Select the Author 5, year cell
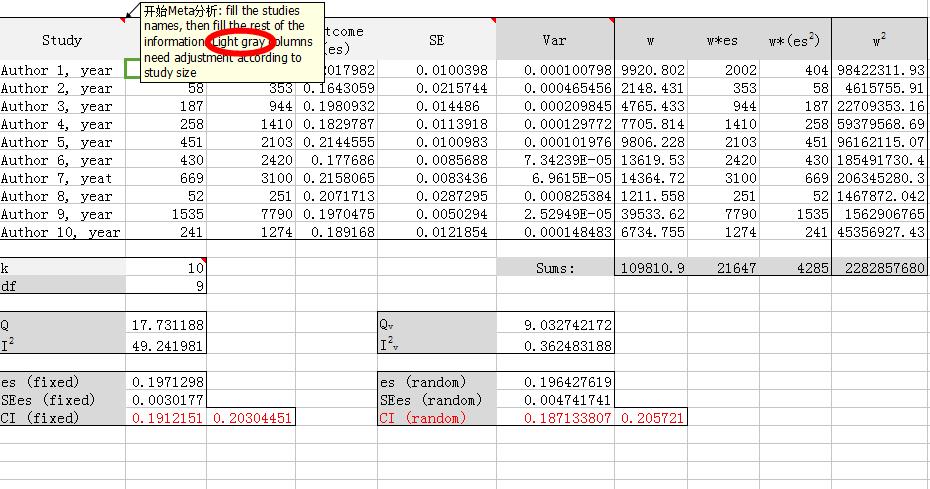 pos(62,142)
